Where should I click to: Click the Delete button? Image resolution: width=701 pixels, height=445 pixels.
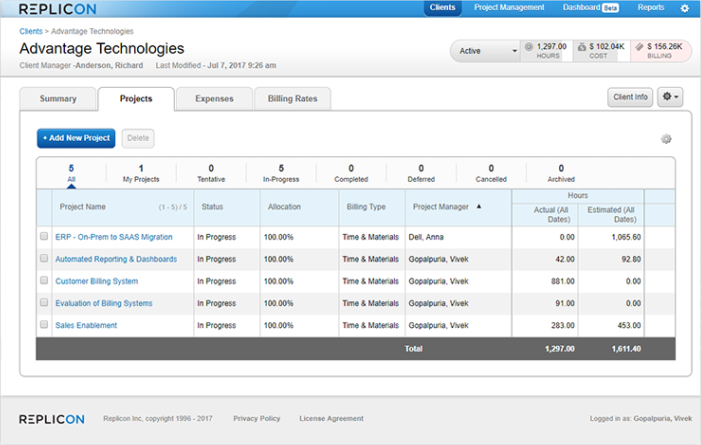pos(138,138)
